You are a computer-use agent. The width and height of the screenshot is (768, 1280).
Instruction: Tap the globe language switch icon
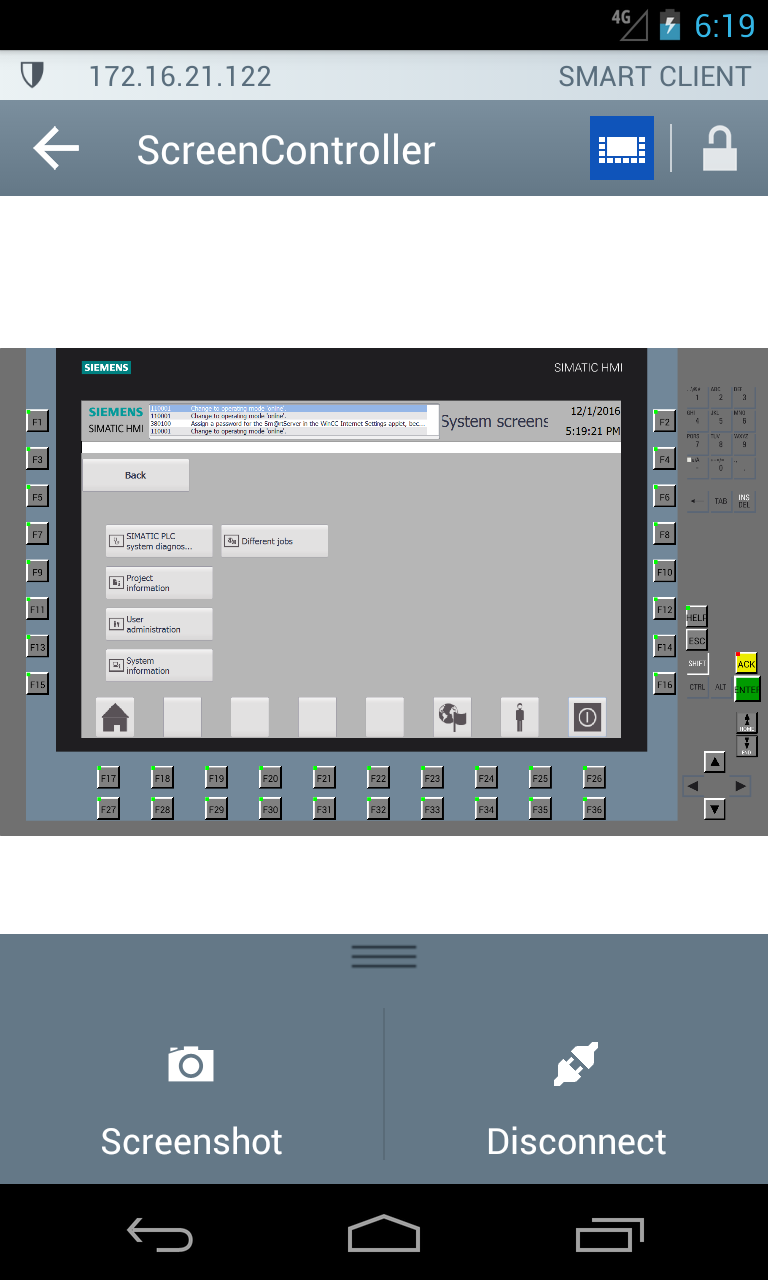(452, 717)
